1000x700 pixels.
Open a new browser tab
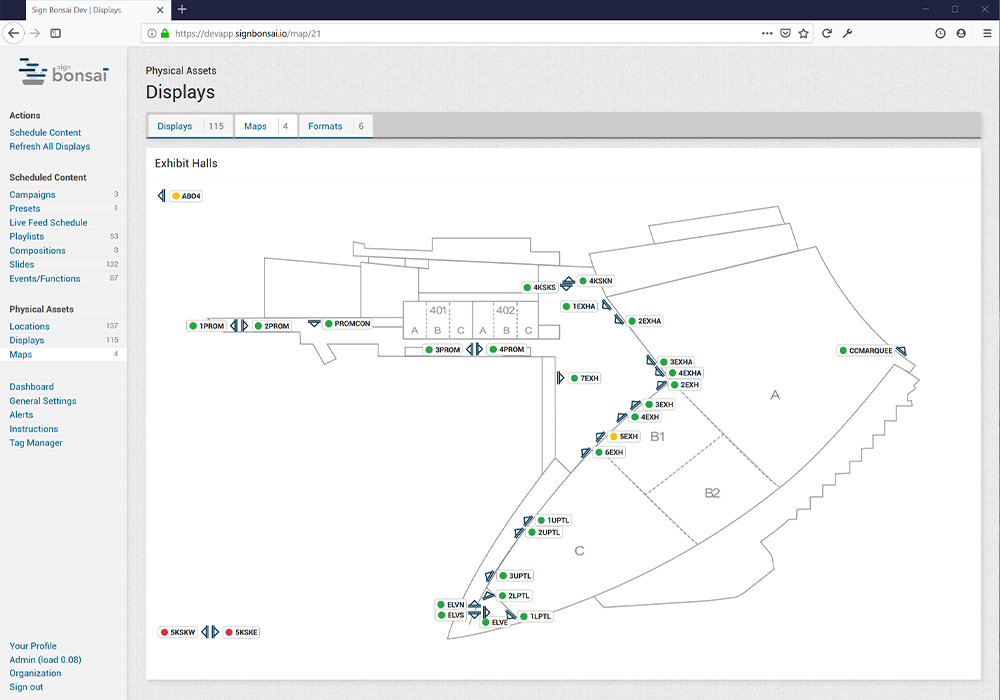coord(182,10)
